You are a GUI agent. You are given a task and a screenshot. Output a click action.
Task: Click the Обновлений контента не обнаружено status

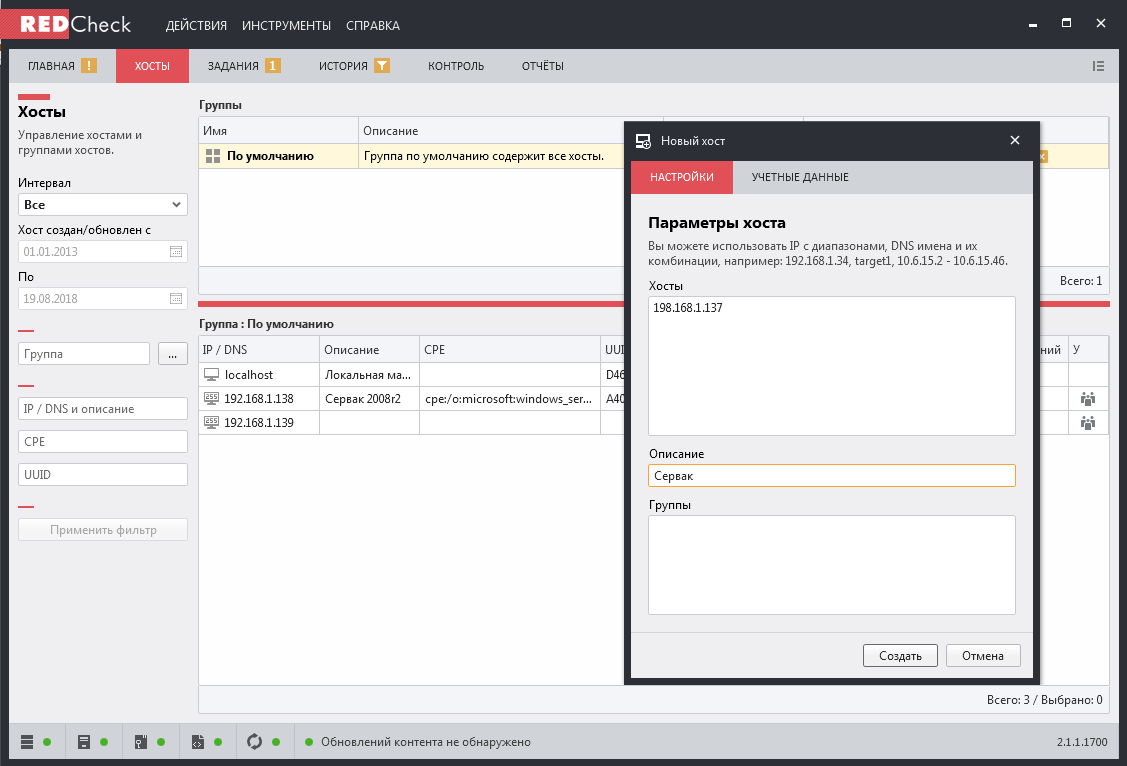(x=426, y=742)
